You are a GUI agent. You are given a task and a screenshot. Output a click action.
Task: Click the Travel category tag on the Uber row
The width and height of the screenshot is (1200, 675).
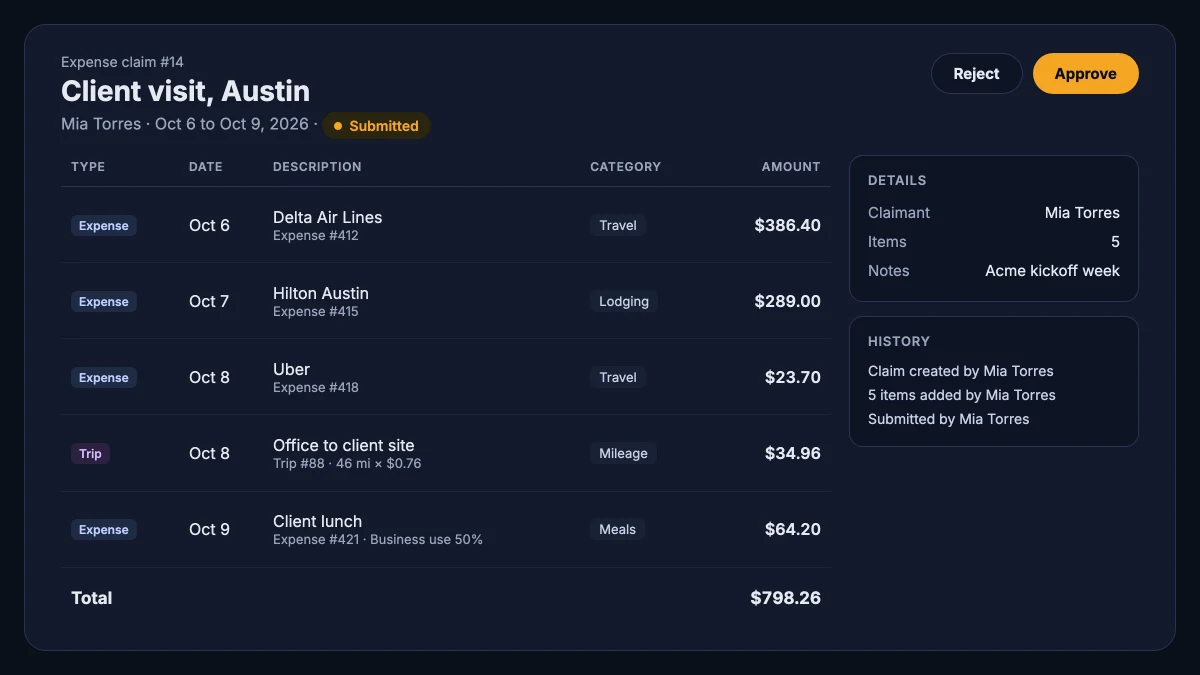618,378
